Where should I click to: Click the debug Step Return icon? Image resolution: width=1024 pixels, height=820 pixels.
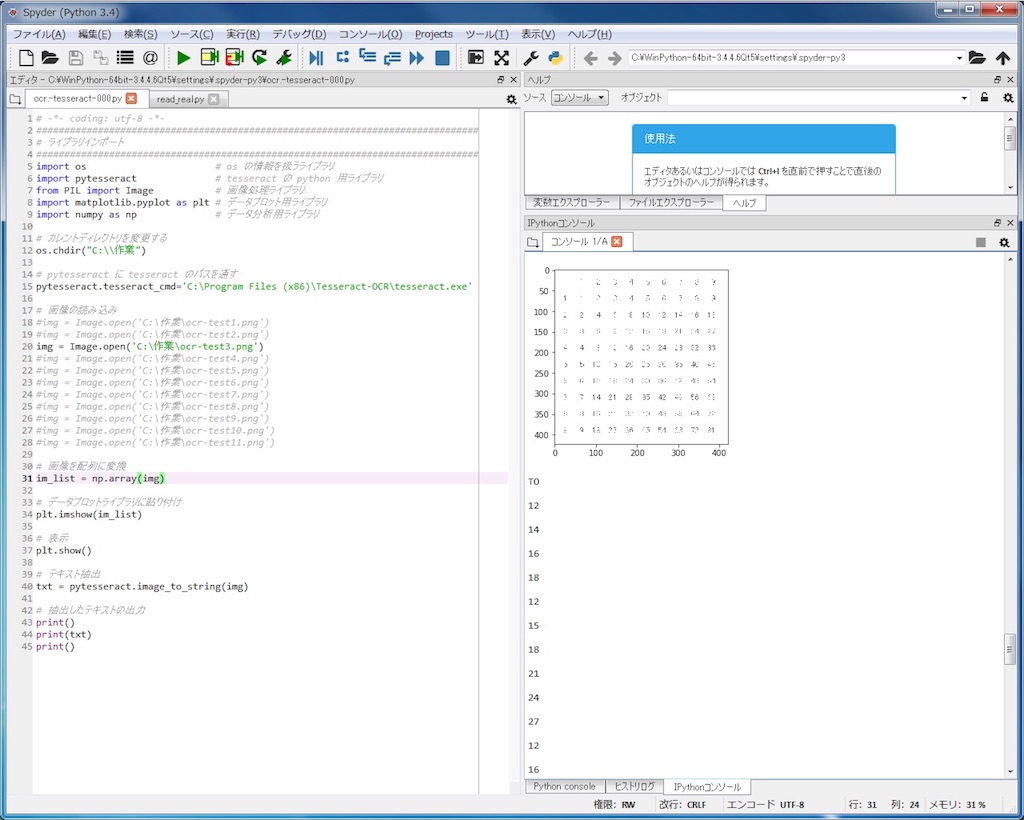click(x=392, y=58)
